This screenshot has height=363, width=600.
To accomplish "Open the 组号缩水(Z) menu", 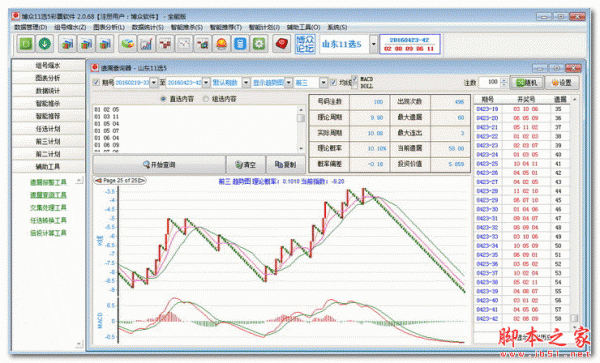I will (70, 28).
